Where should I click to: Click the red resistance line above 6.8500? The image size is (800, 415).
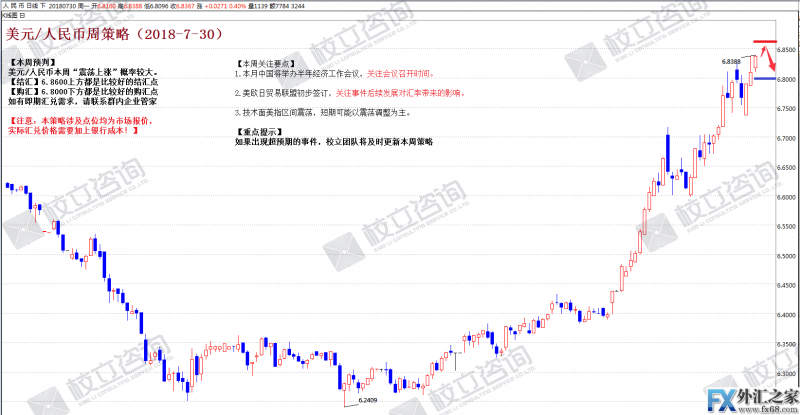pyautogui.click(x=765, y=41)
